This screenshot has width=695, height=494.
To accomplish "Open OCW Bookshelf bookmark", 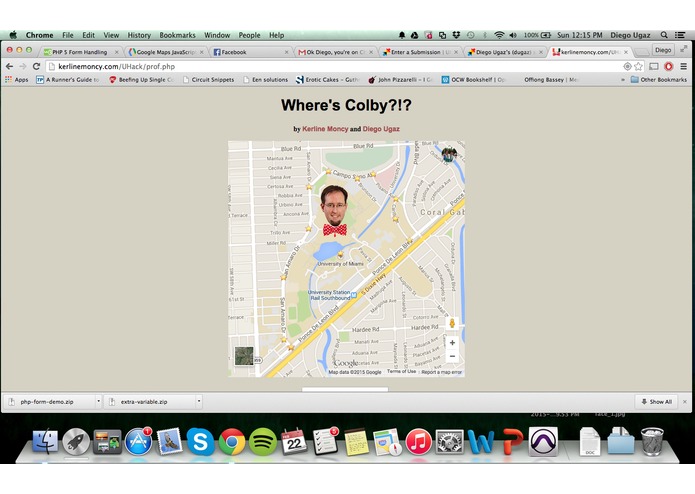I will [473, 80].
